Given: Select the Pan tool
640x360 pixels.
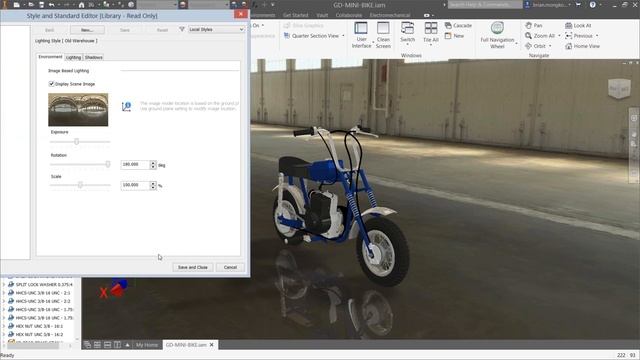Looking at the screenshot, I should tap(534, 25).
